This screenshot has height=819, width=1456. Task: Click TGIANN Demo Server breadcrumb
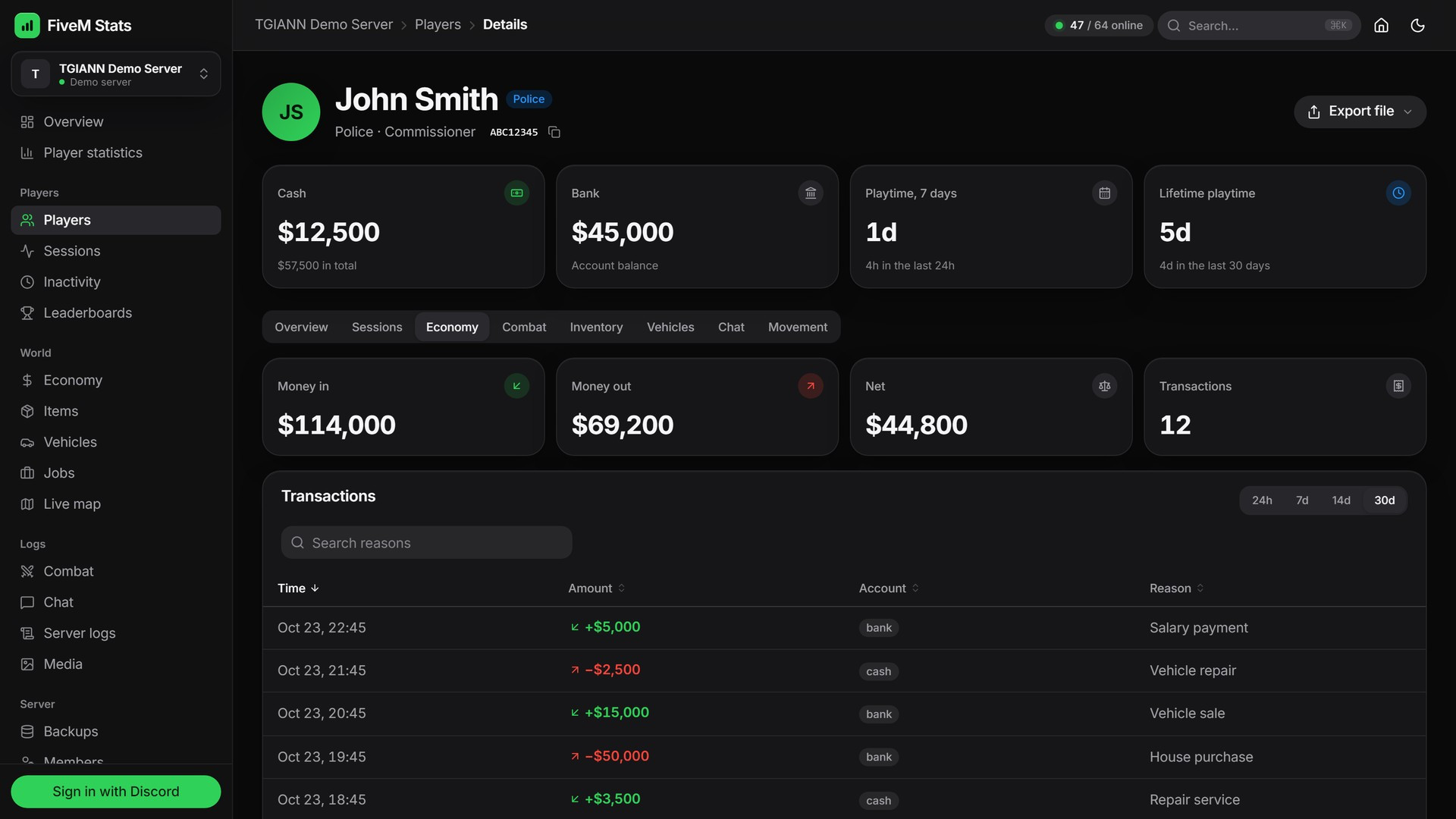pos(324,24)
